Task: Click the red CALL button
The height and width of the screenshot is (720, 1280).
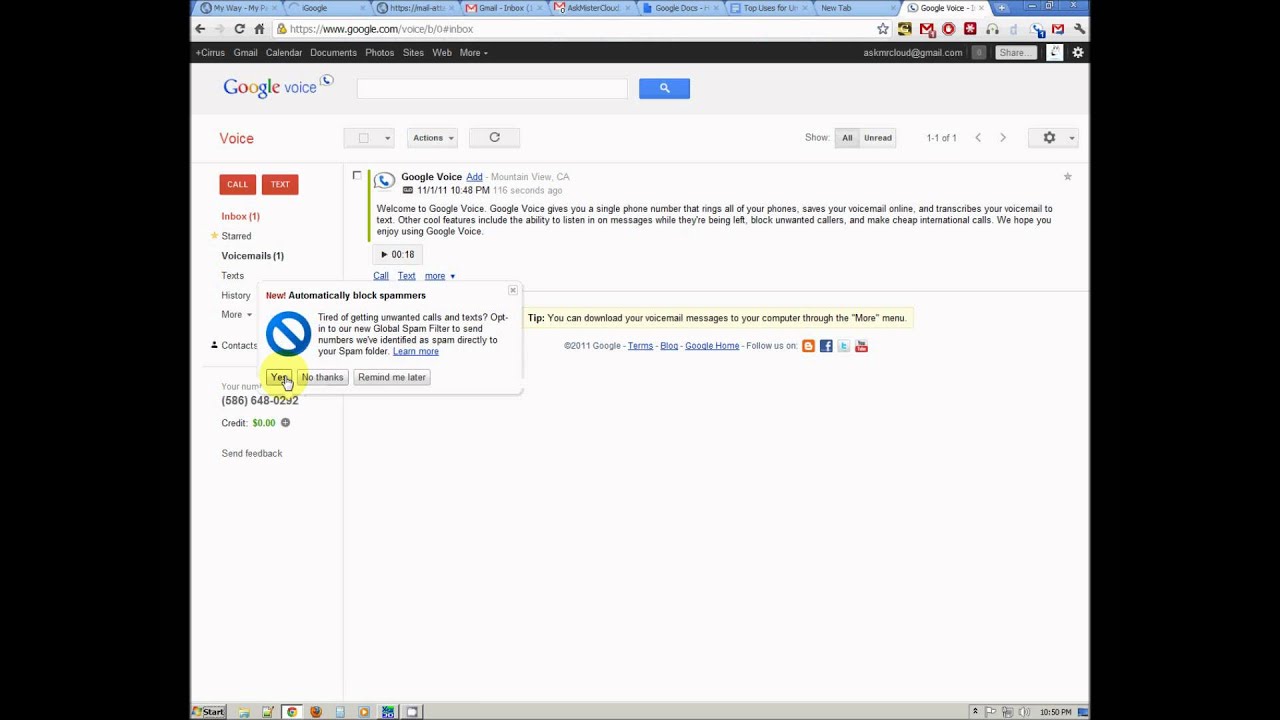Action: coord(237,184)
